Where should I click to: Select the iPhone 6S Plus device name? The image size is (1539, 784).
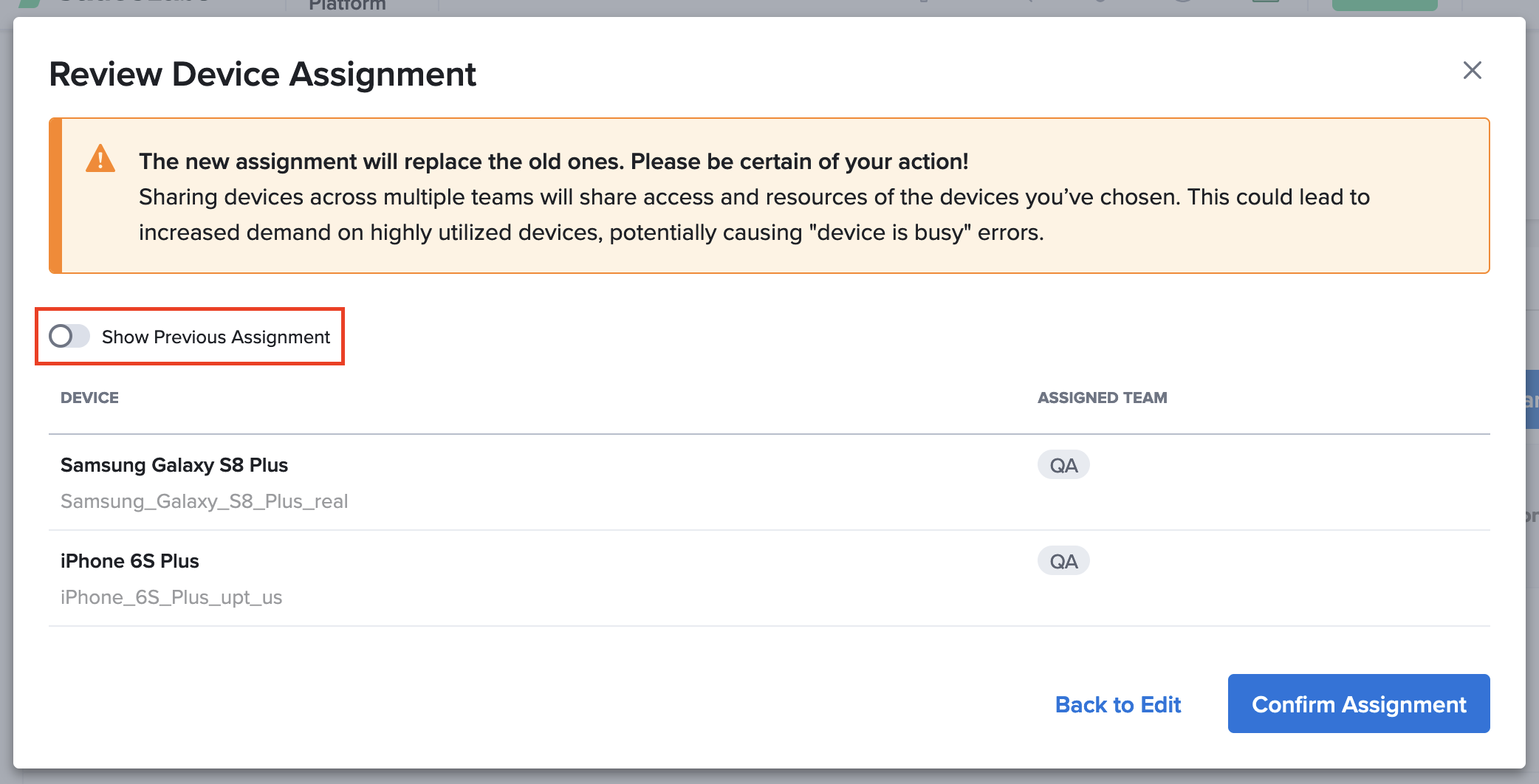[130, 561]
